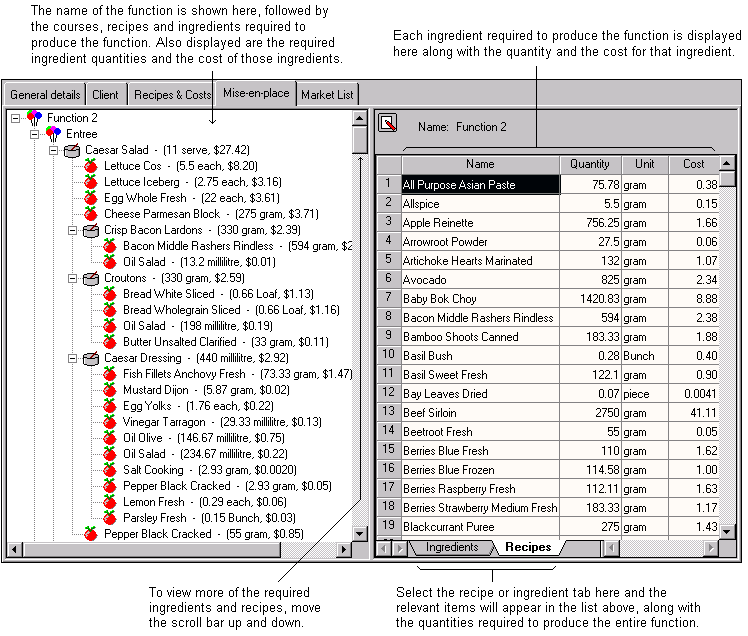Image resolution: width=748 pixels, height=636 pixels.
Task: Click the apple icon beside Vinegar Tarragon
Action: pos(110,422)
